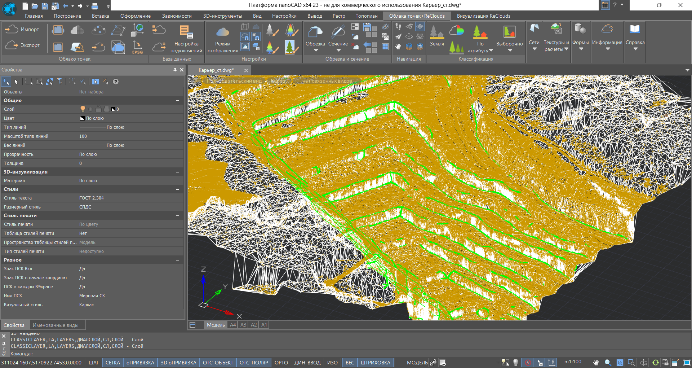
Task: Click the zoom magnifier icon in status bar
Action: (608, 363)
